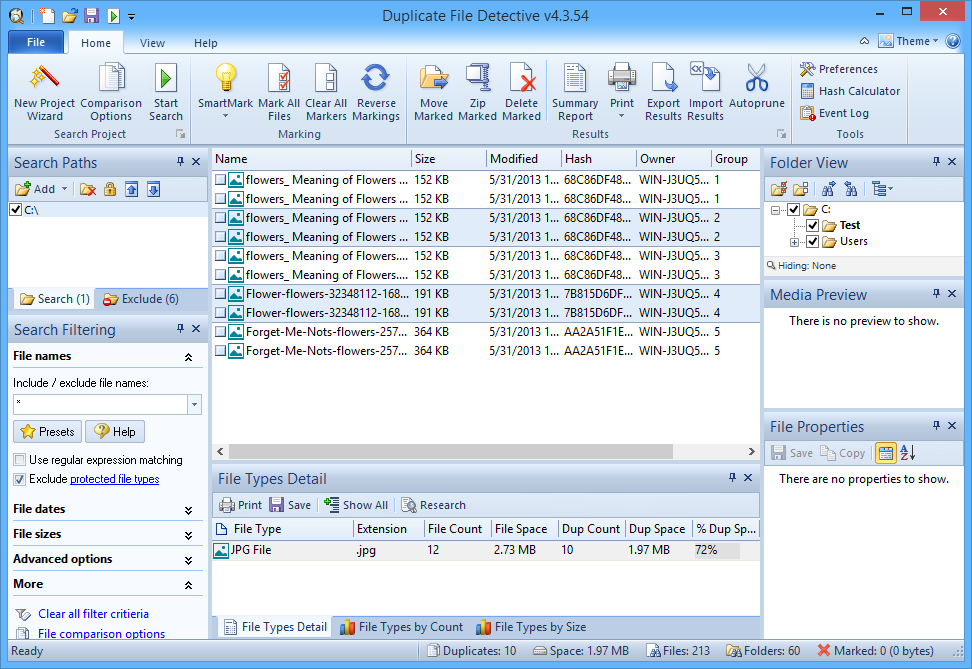Switch to File Types by Count tab
972x669 pixels.
(401, 627)
